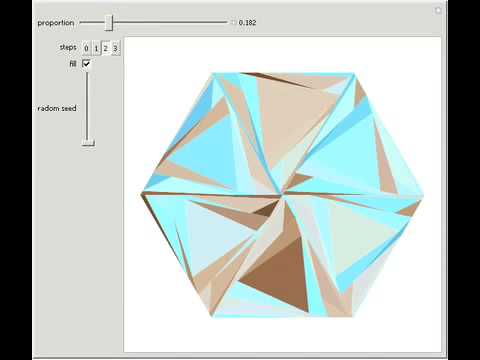The width and height of the screenshot is (480, 360).
Task: Expand the proportion slider plus control
Action: 233,23
